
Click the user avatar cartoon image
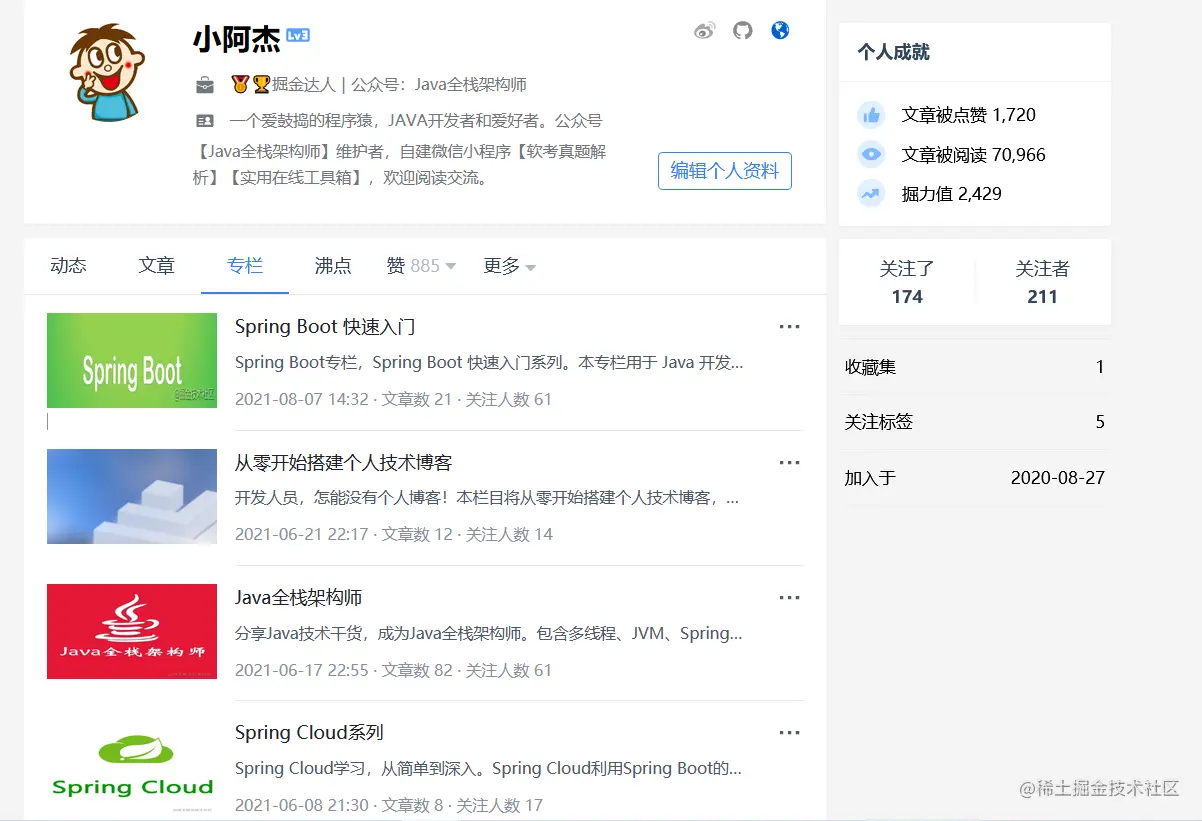coord(108,73)
